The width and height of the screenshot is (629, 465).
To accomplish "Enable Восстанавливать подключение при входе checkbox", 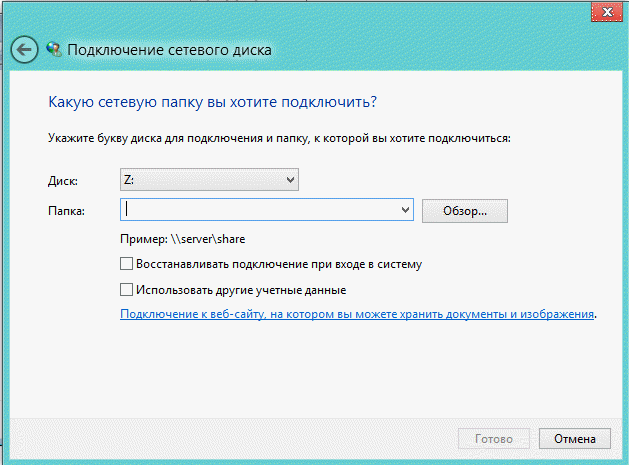I will tap(126, 264).
